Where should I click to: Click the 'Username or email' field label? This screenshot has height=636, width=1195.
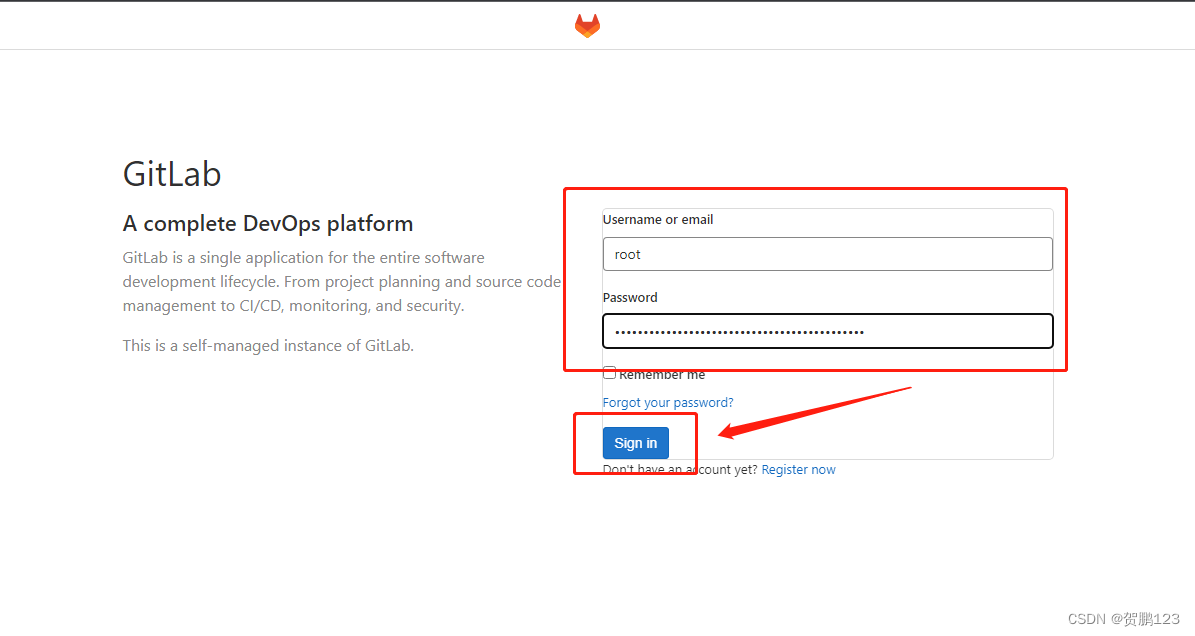pos(658,219)
